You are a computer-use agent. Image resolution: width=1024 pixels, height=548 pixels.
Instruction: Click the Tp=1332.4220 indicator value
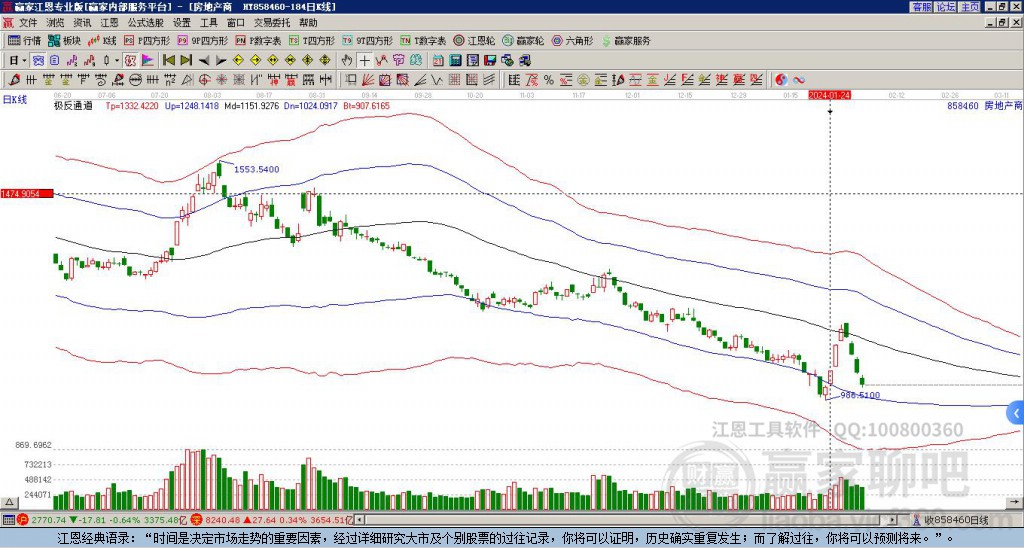[x=132, y=106]
